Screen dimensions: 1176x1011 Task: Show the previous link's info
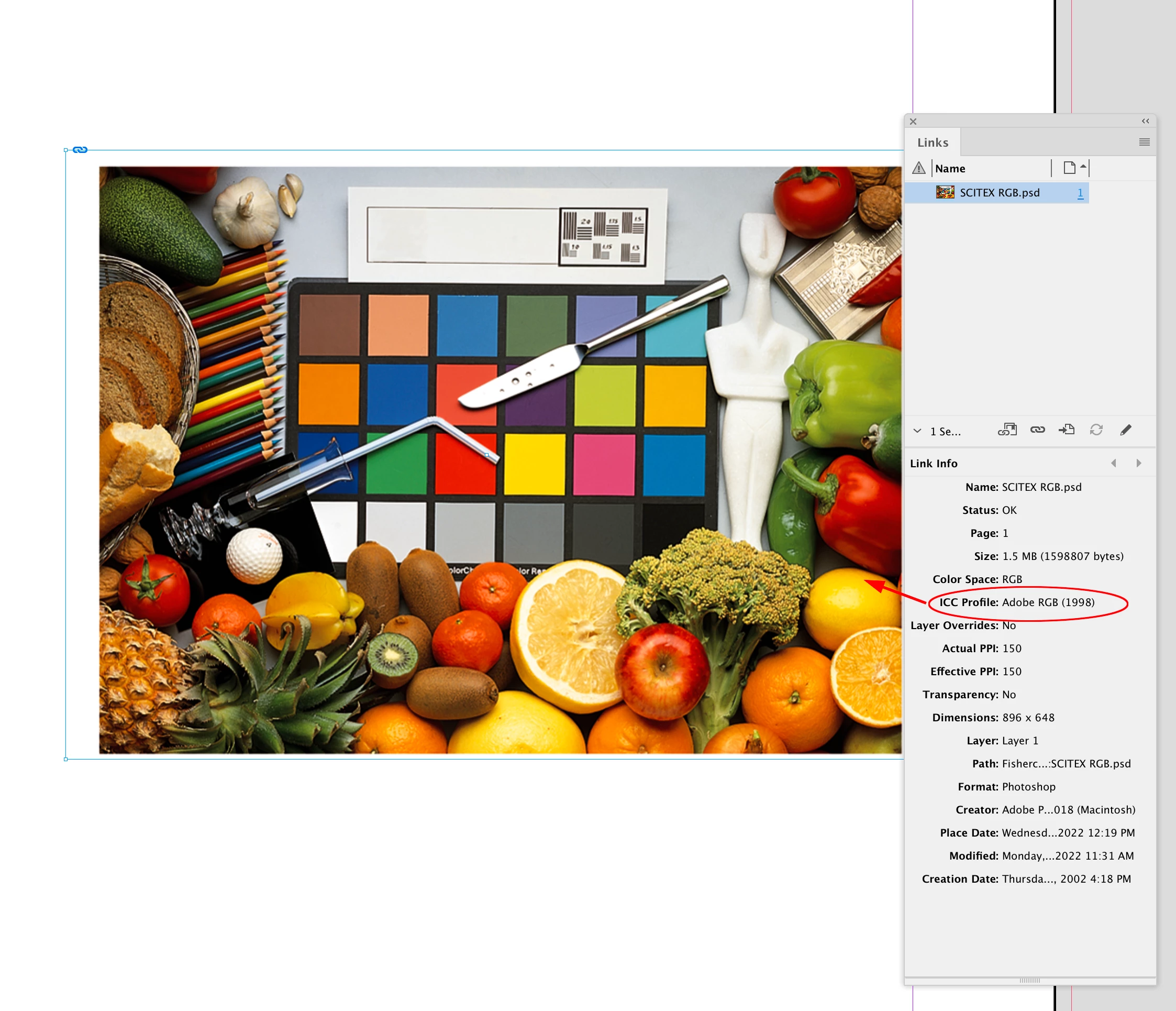coord(1114,464)
